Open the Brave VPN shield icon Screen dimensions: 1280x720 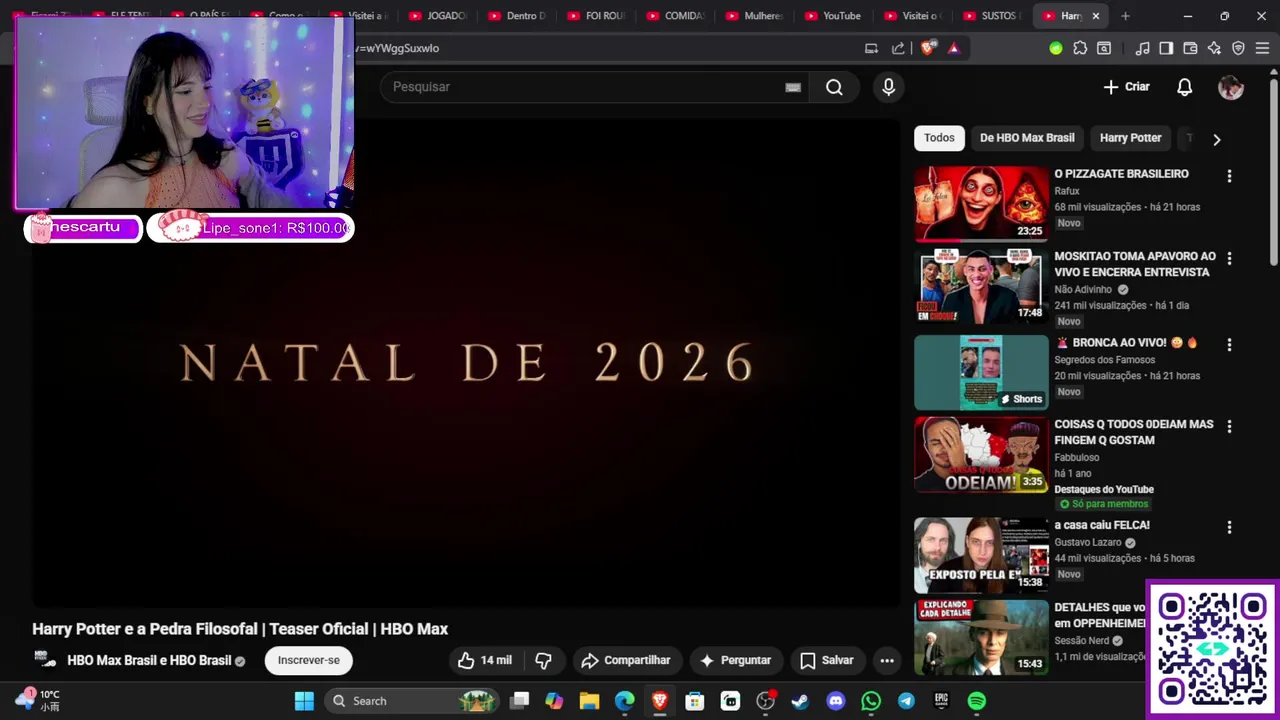[x=1238, y=48]
